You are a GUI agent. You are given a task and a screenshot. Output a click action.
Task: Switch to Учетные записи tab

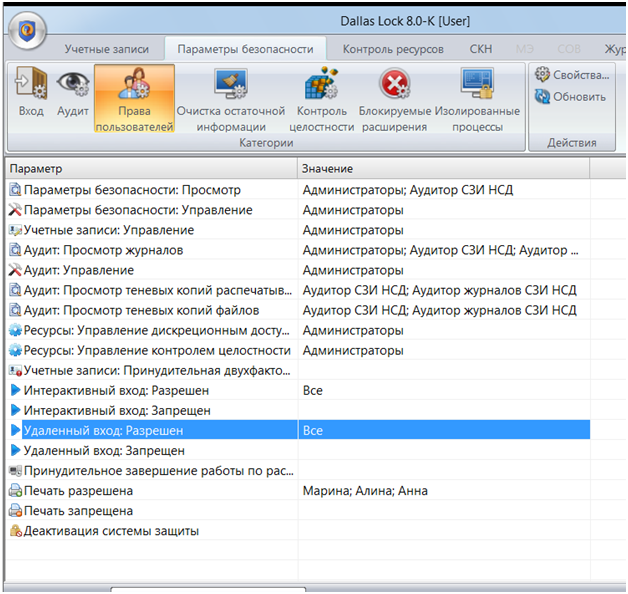point(107,49)
